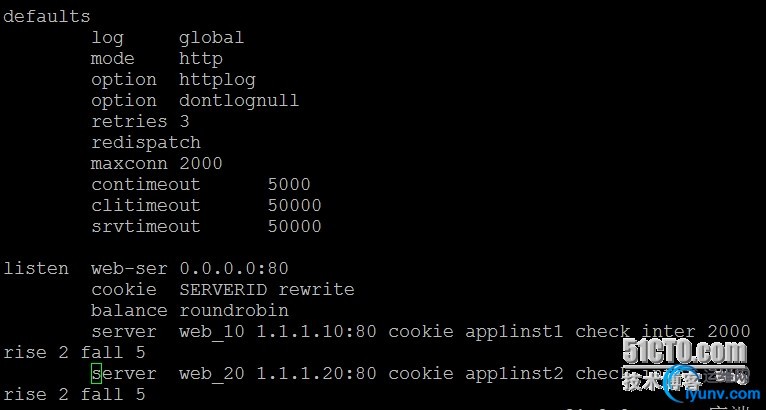Click the 51CTO.com watermark logo
The height and width of the screenshot is (410, 766).
coord(684,352)
